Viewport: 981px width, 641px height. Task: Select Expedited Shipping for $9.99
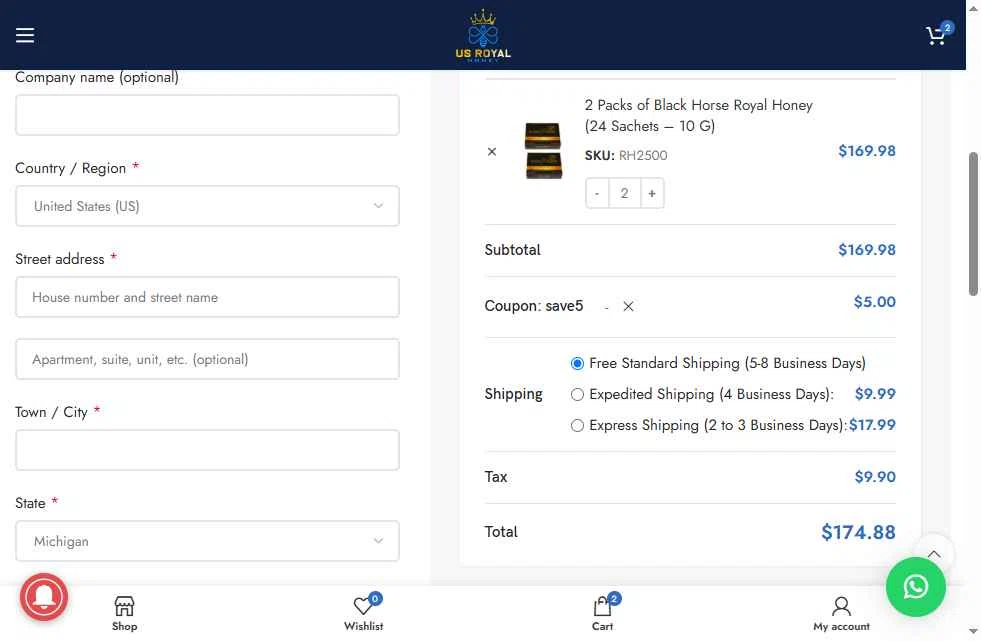pyautogui.click(x=577, y=395)
